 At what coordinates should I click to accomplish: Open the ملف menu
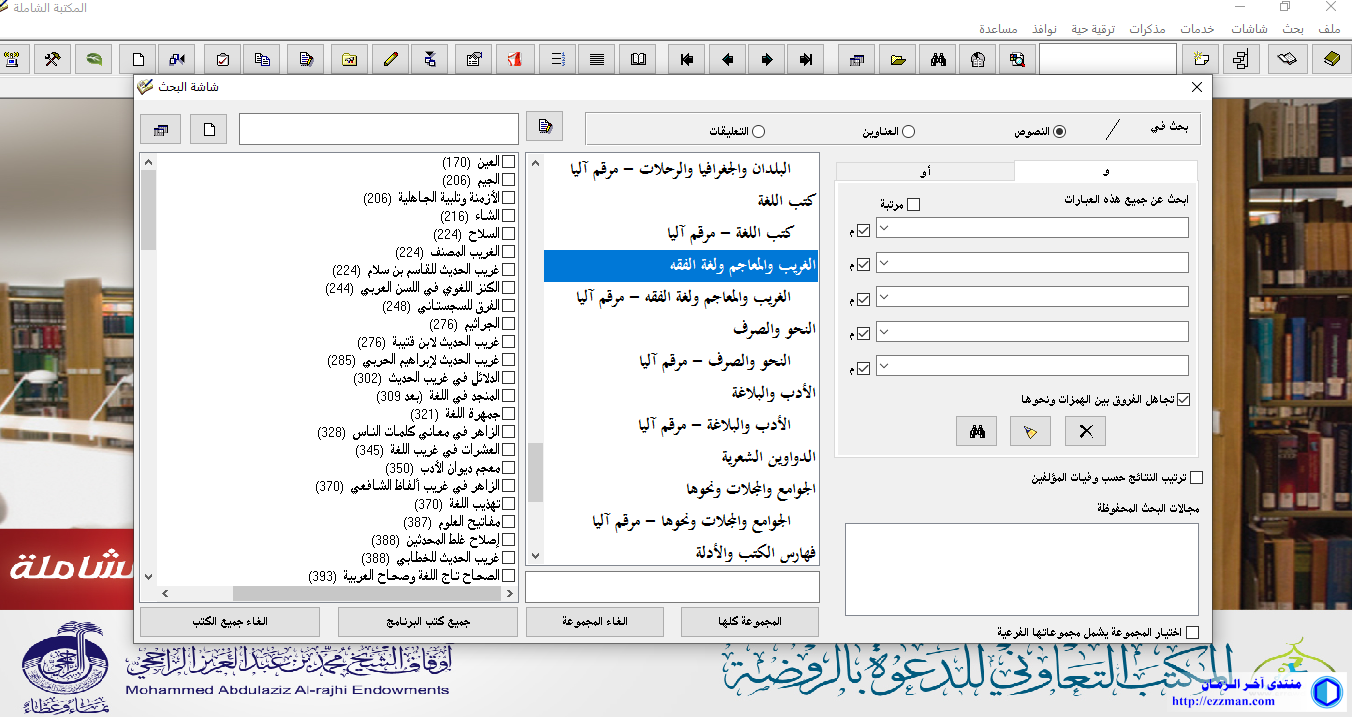click(x=1329, y=29)
